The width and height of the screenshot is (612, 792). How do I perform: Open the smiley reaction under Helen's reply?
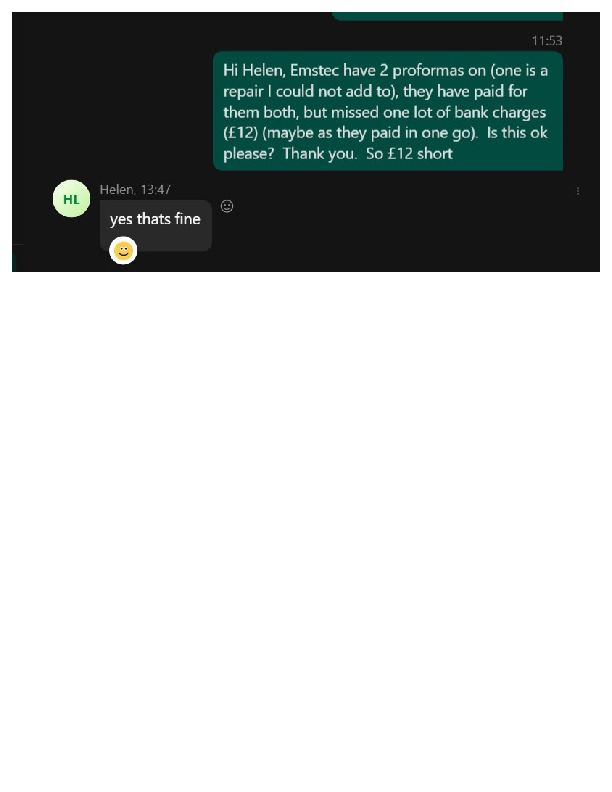123,251
